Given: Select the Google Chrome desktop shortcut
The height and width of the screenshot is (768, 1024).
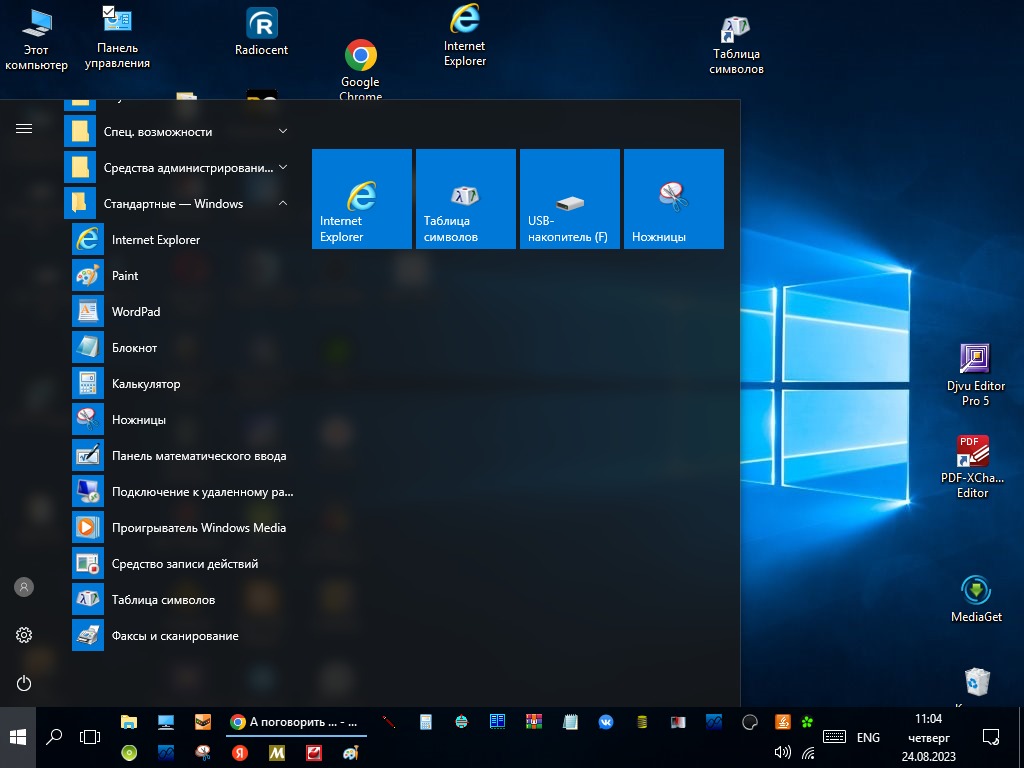Looking at the screenshot, I should 360,71.
